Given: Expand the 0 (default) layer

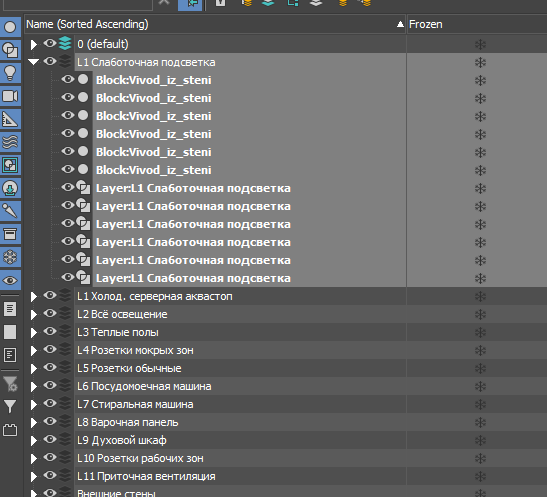Looking at the screenshot, I should pyautogui.click(x=33, y=44).
